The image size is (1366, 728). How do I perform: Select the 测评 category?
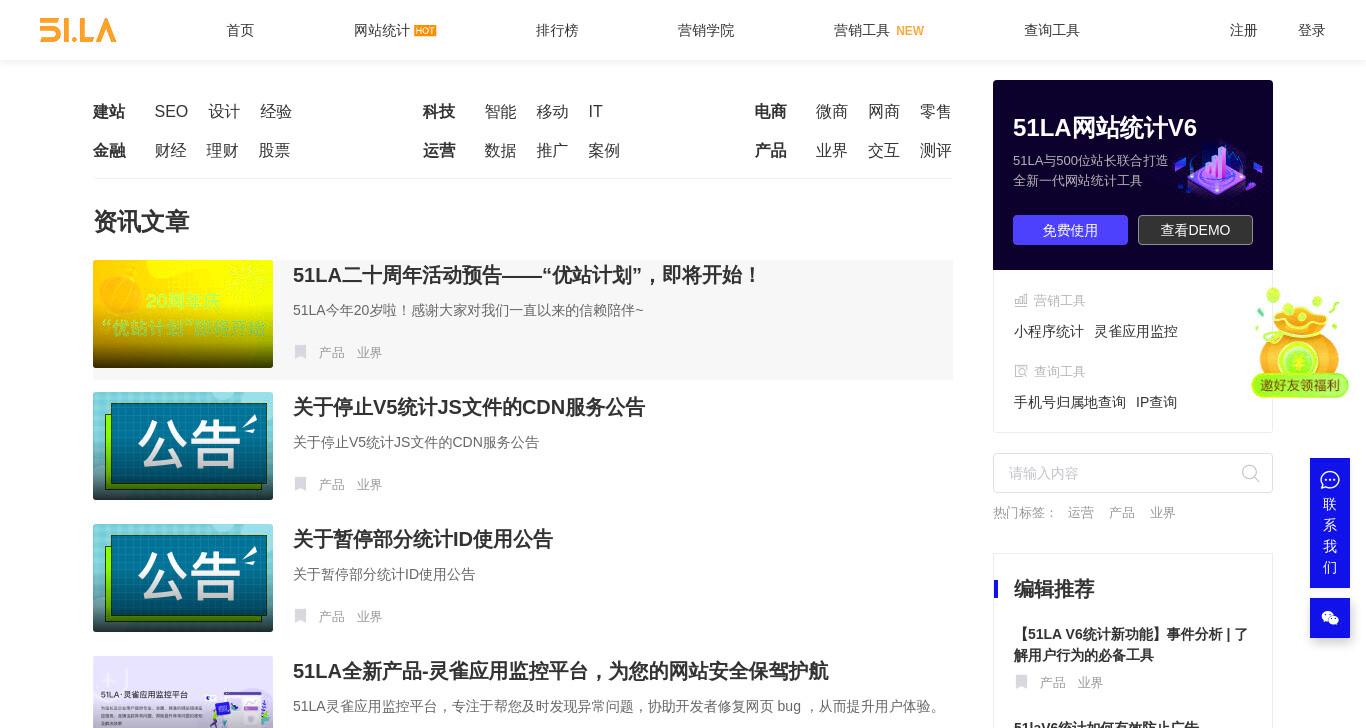(x=936, y=151)
